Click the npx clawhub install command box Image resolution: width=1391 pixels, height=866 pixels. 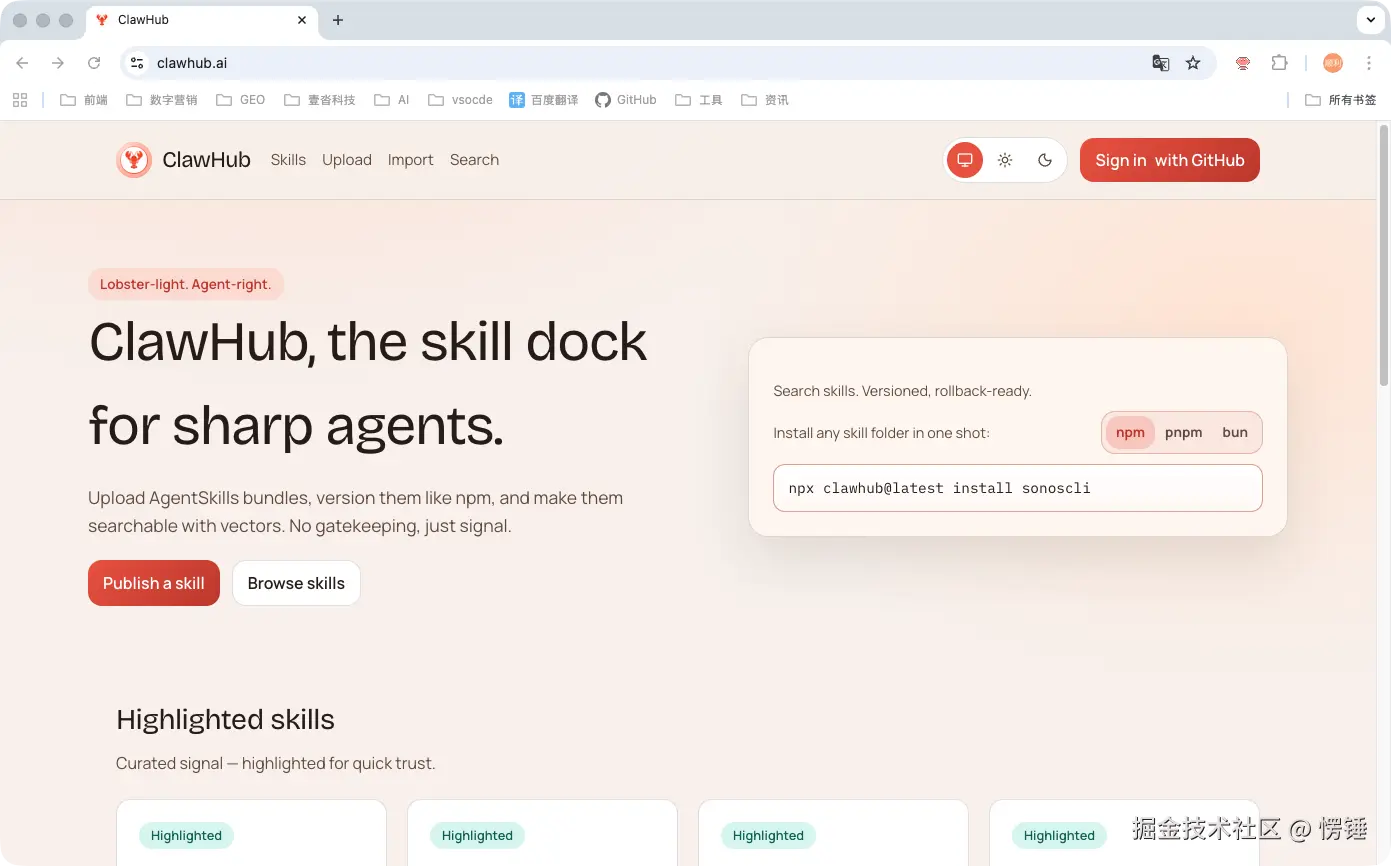[x=1018, y=488]
